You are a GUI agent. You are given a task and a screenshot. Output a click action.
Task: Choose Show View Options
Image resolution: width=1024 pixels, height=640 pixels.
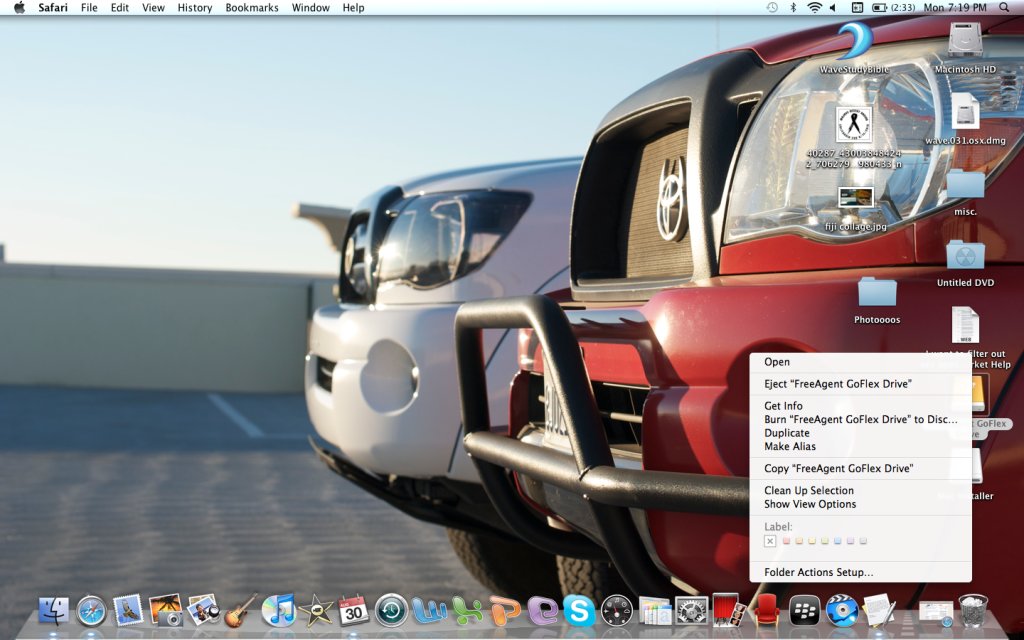pyautogui.click(x=860, y=504)
